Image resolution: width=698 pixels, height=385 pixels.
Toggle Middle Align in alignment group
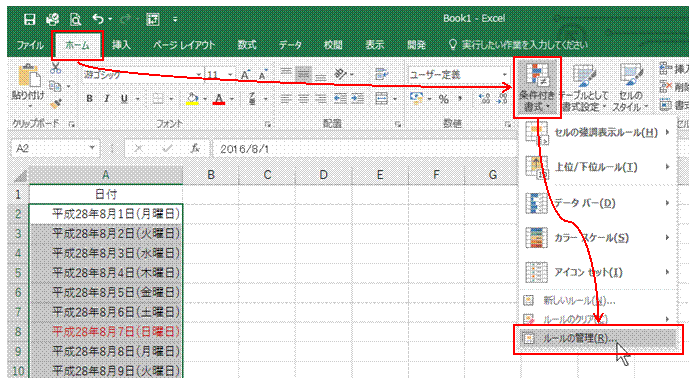[x=303, y=74]
